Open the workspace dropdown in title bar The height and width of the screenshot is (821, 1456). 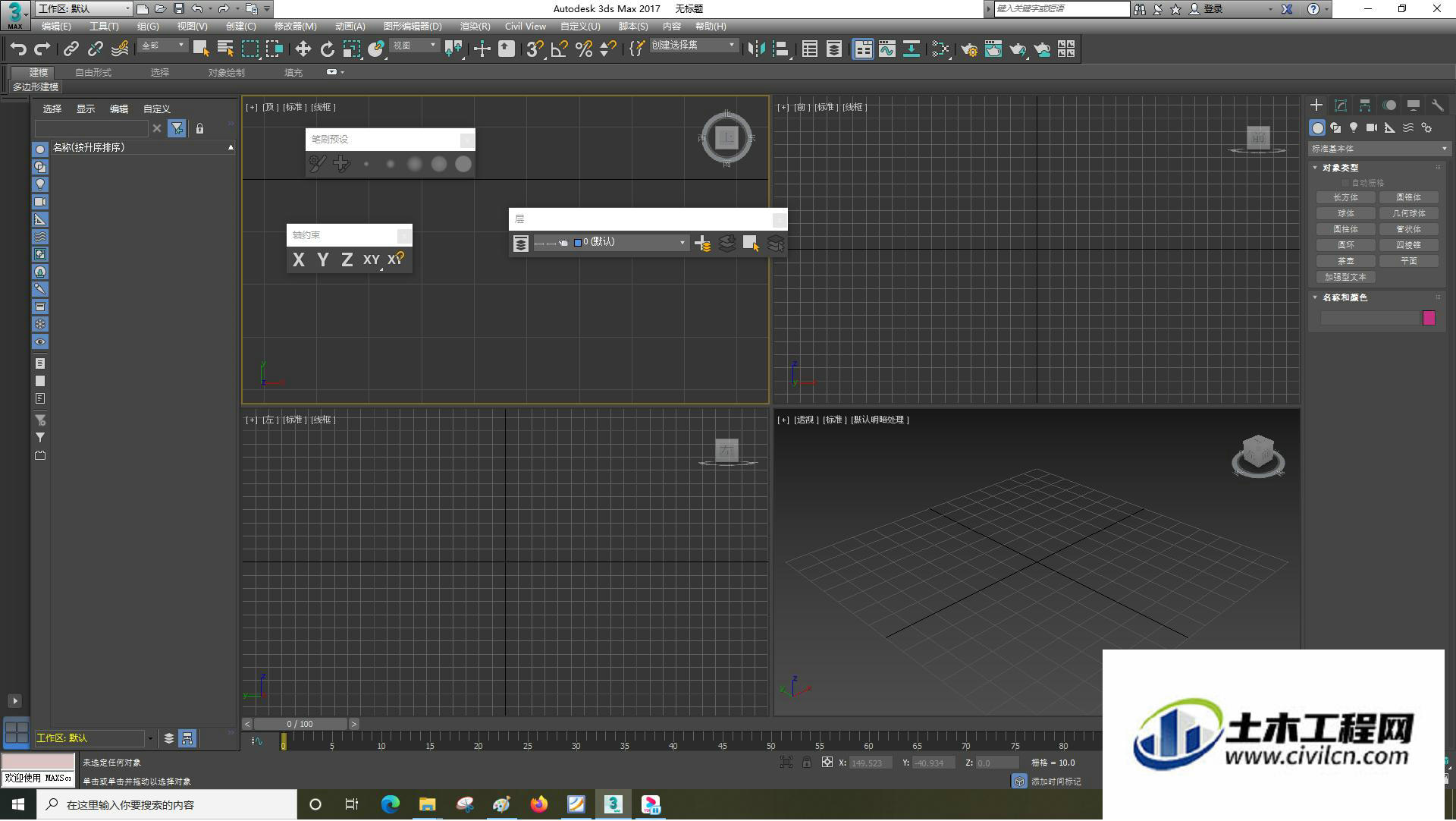tap(83, 8)
